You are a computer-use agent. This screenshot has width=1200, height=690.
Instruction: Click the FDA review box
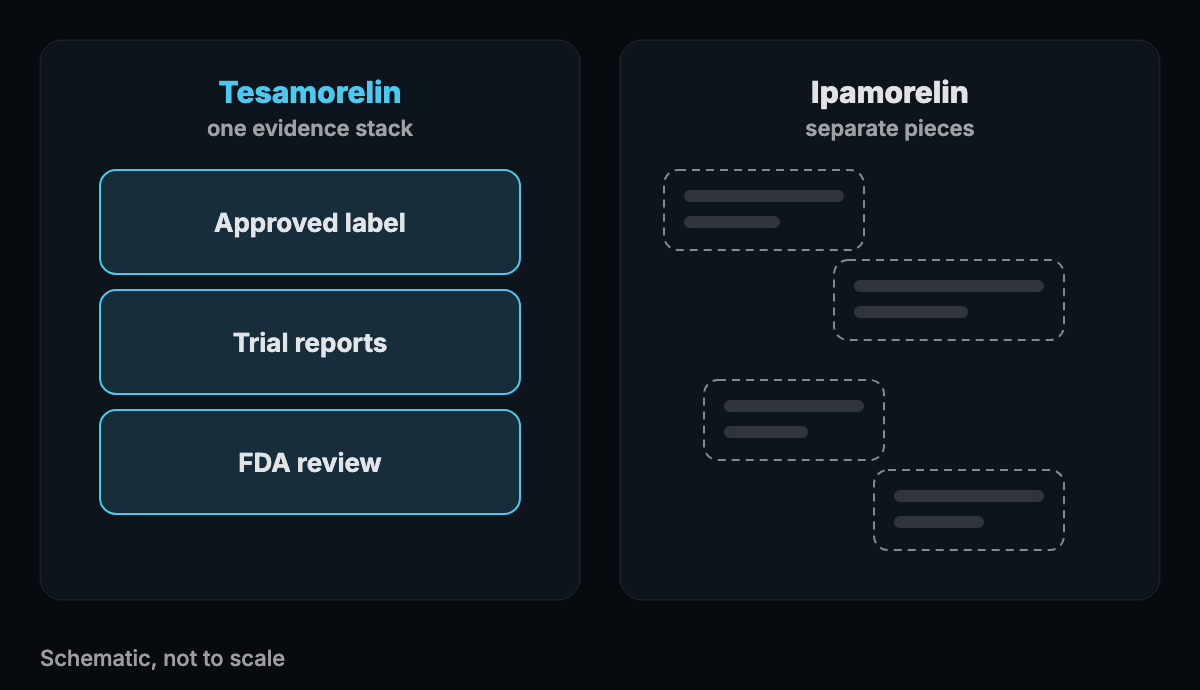[x=310, y=462]
